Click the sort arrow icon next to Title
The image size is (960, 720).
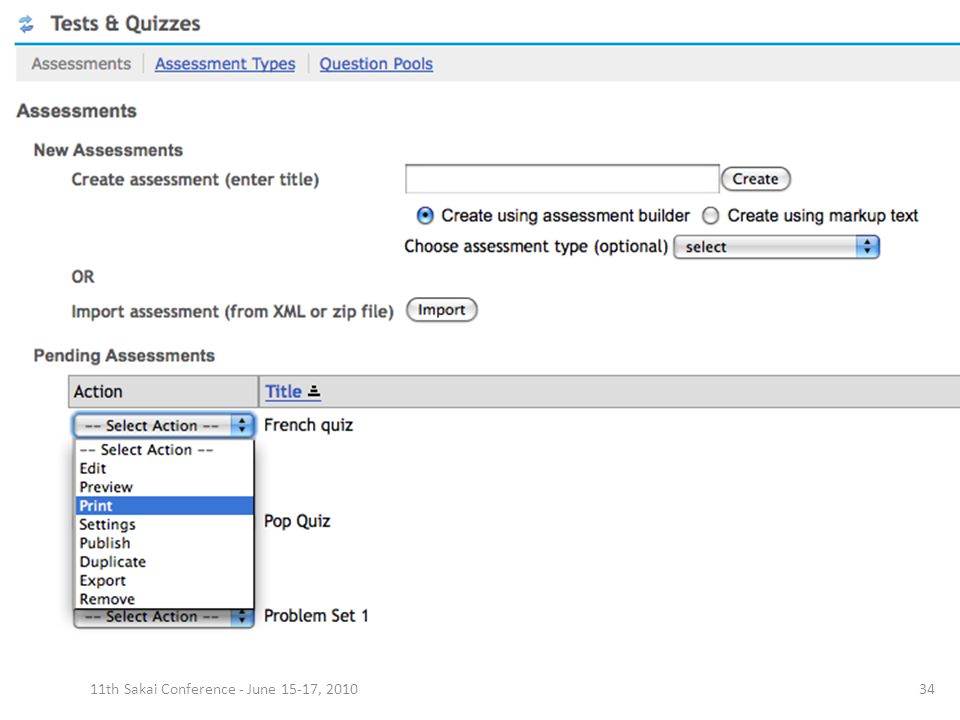click(314, 391)
